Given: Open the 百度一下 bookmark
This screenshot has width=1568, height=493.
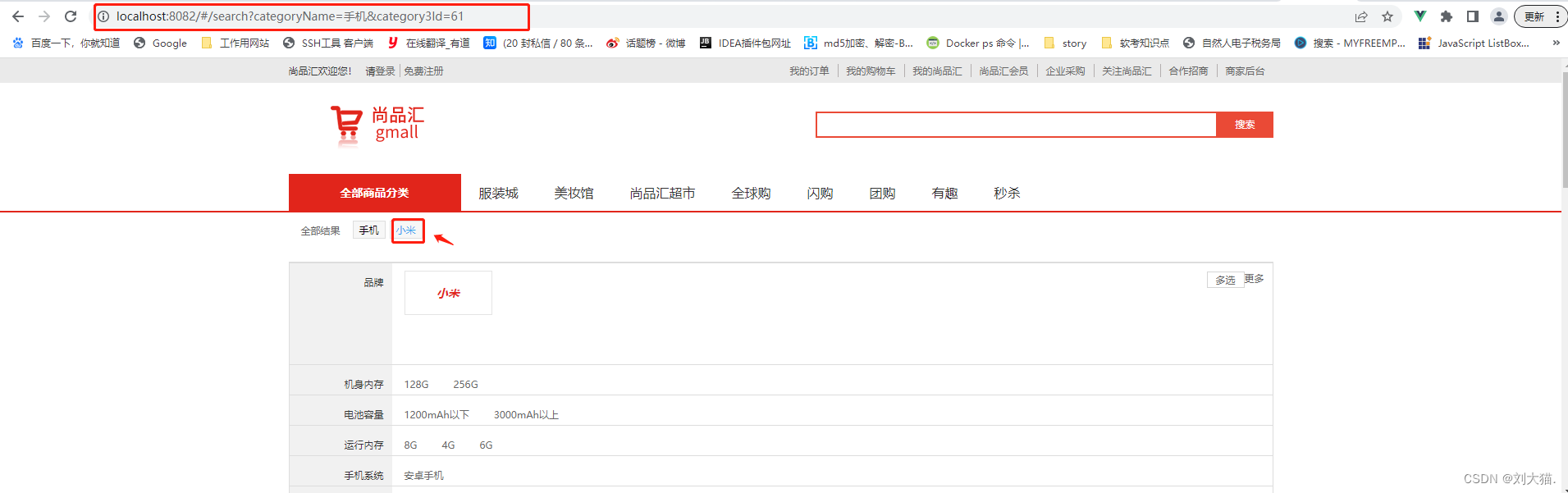Looking at the screenshot, I should click(x=66, y=43).
